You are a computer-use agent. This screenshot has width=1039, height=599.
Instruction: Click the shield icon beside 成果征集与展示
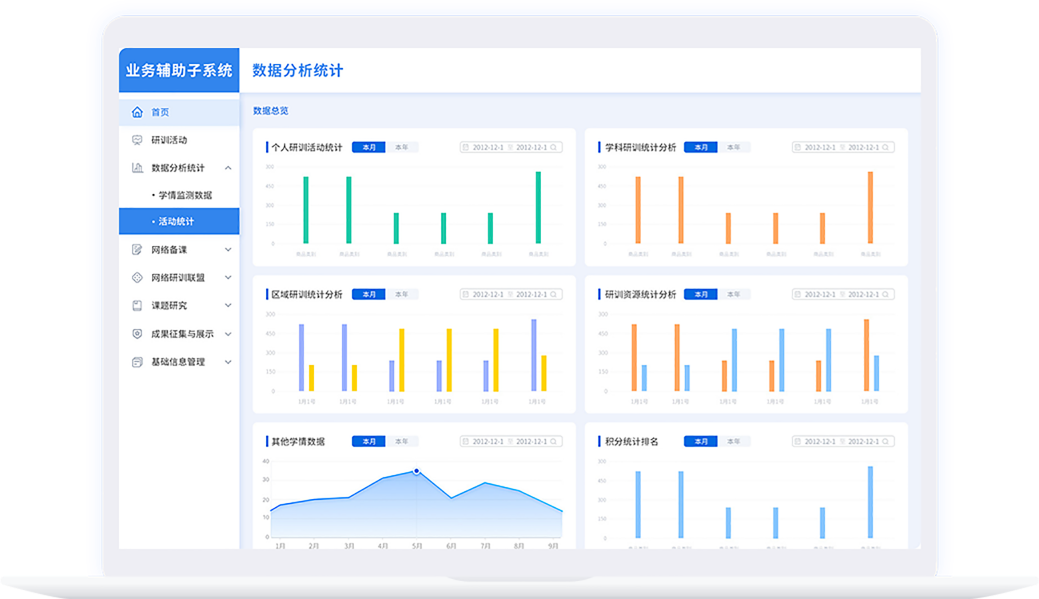pos(137,333)
